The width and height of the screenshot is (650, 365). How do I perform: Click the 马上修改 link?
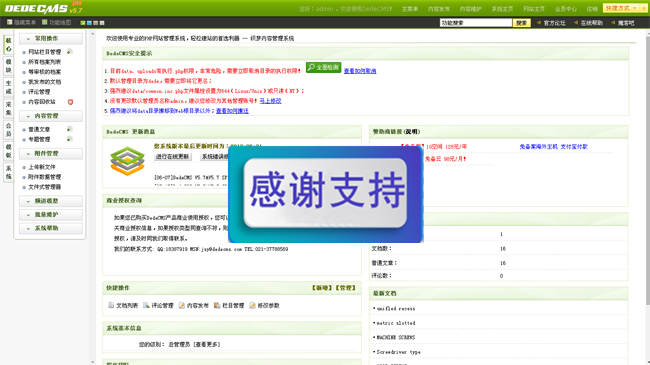pyautogui.click(x=270, y=101)
